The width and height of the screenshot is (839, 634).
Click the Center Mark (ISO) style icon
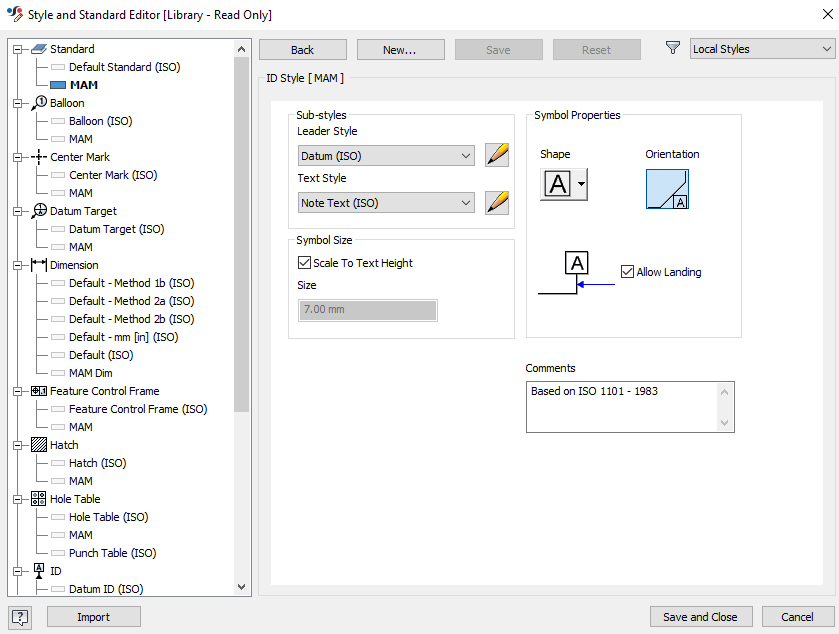point(58,175)
